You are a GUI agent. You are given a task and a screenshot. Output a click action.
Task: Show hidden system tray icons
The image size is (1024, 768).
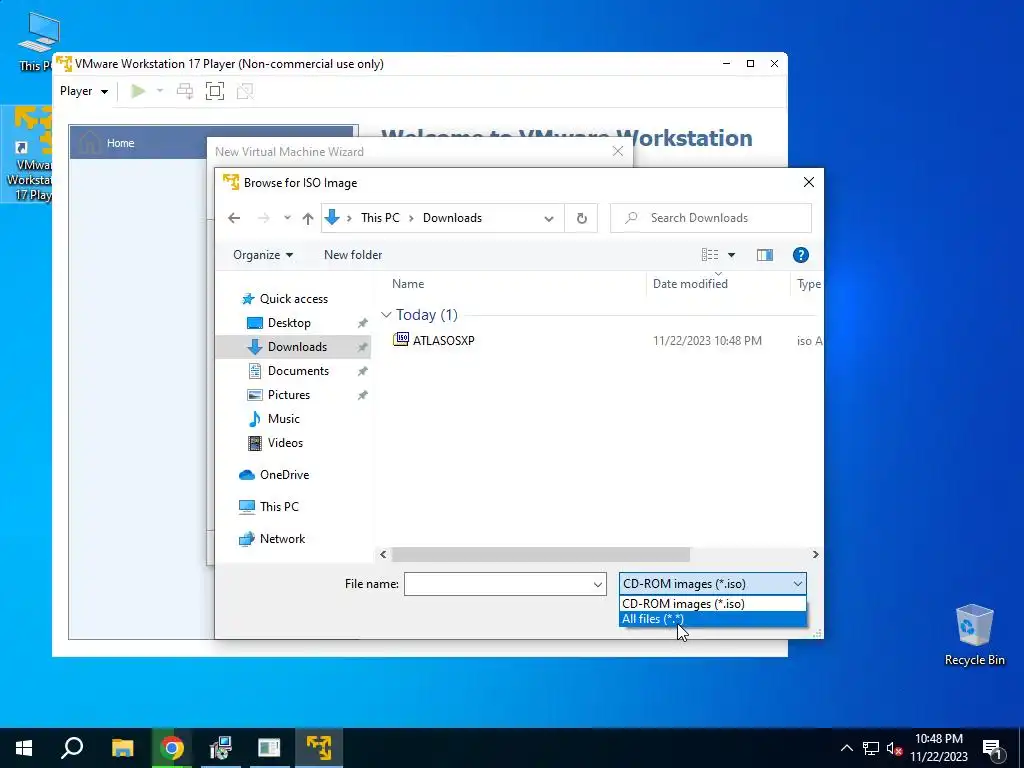coord(846,748)
